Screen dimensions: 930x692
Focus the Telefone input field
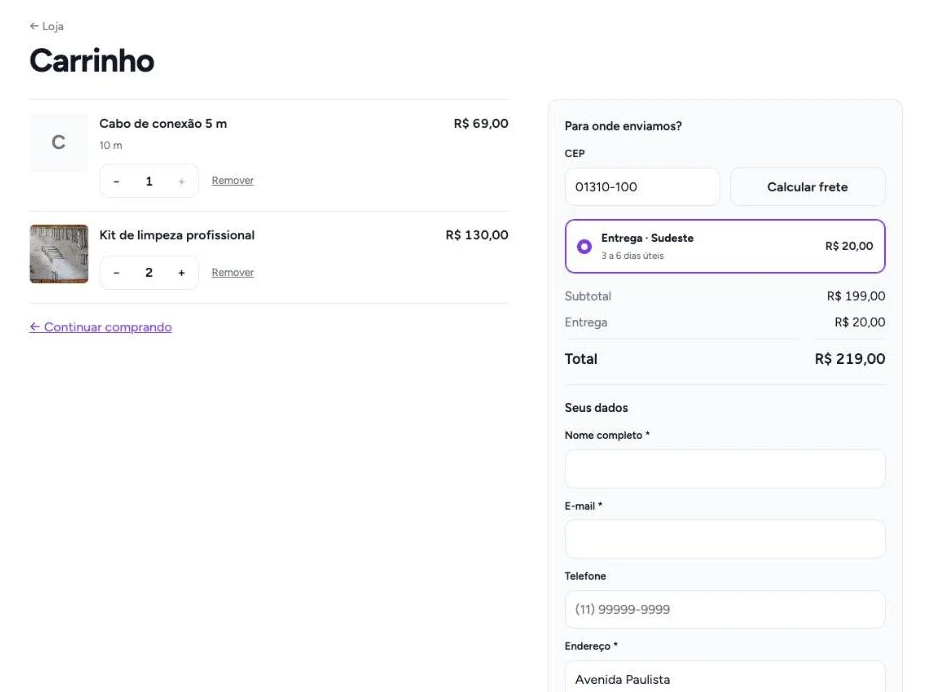[x=725, y=609]
